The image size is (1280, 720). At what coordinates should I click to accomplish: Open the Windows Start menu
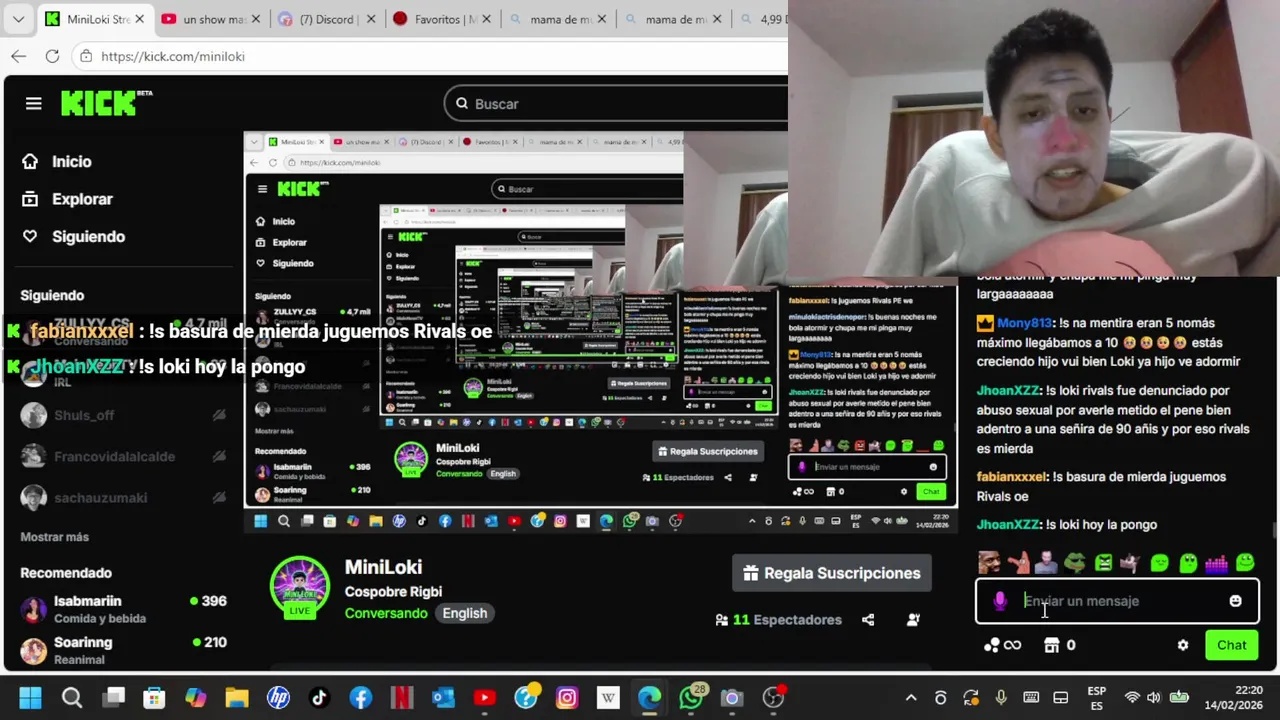[30, 698]
